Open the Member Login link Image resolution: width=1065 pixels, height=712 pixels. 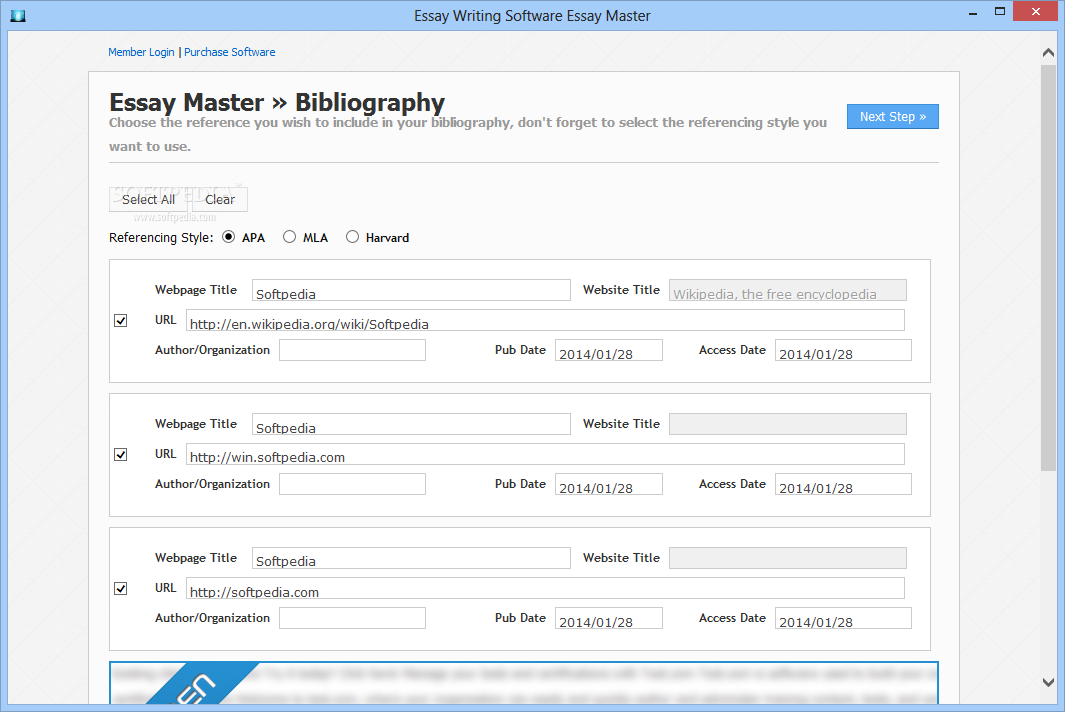click(141, 52)
